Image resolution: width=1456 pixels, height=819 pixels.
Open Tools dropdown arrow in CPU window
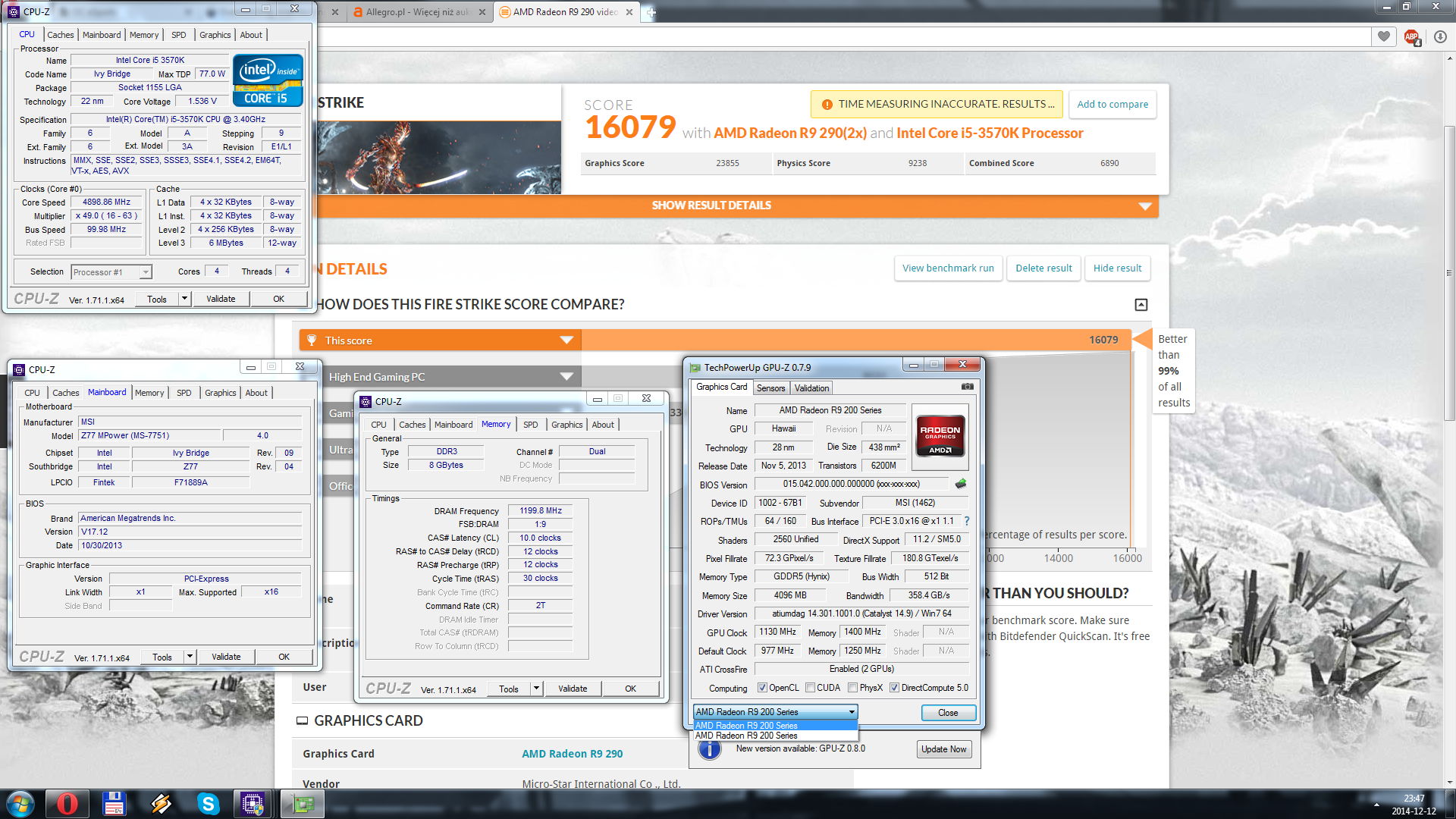(x=184, y=299)
